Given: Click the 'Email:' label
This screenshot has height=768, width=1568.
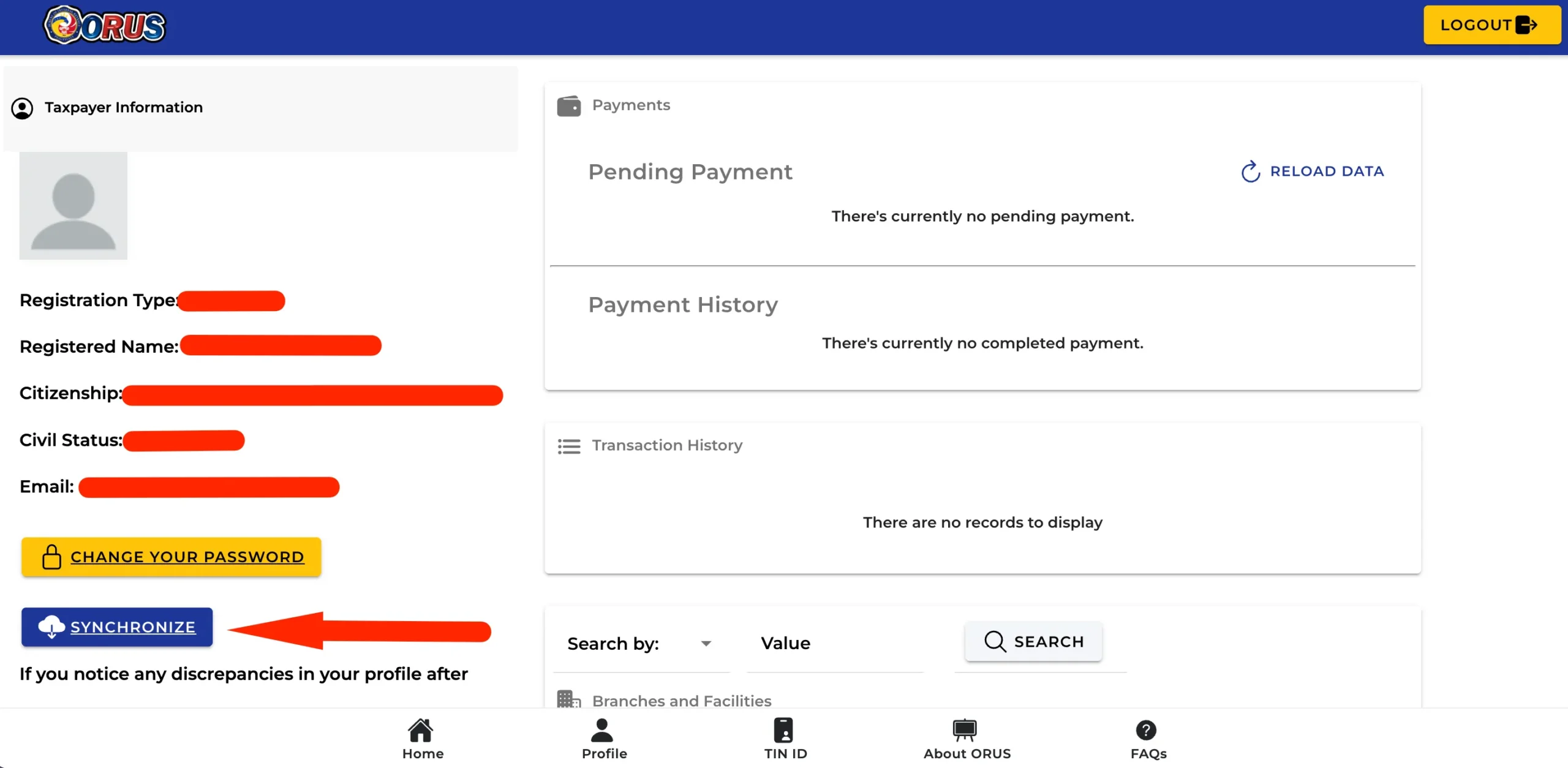Looking at the screenshot, I should click(x=47, y=486).
